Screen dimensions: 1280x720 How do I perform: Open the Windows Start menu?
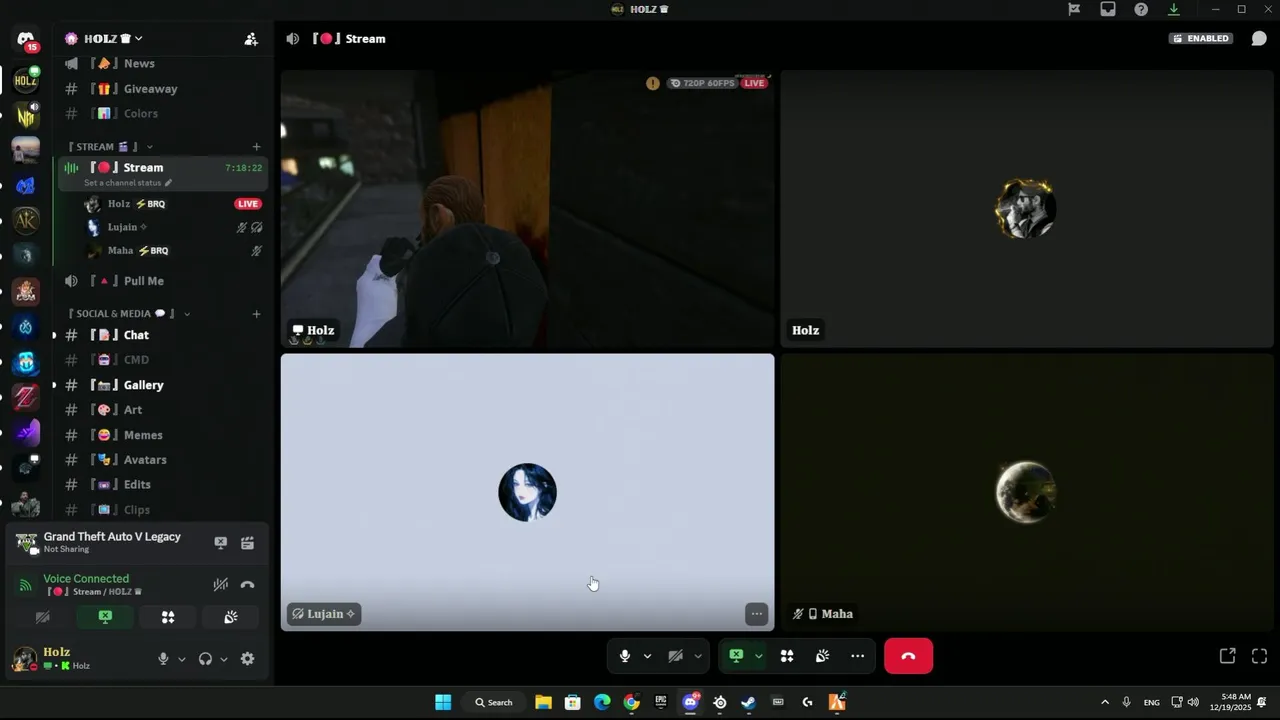(443, 702)
